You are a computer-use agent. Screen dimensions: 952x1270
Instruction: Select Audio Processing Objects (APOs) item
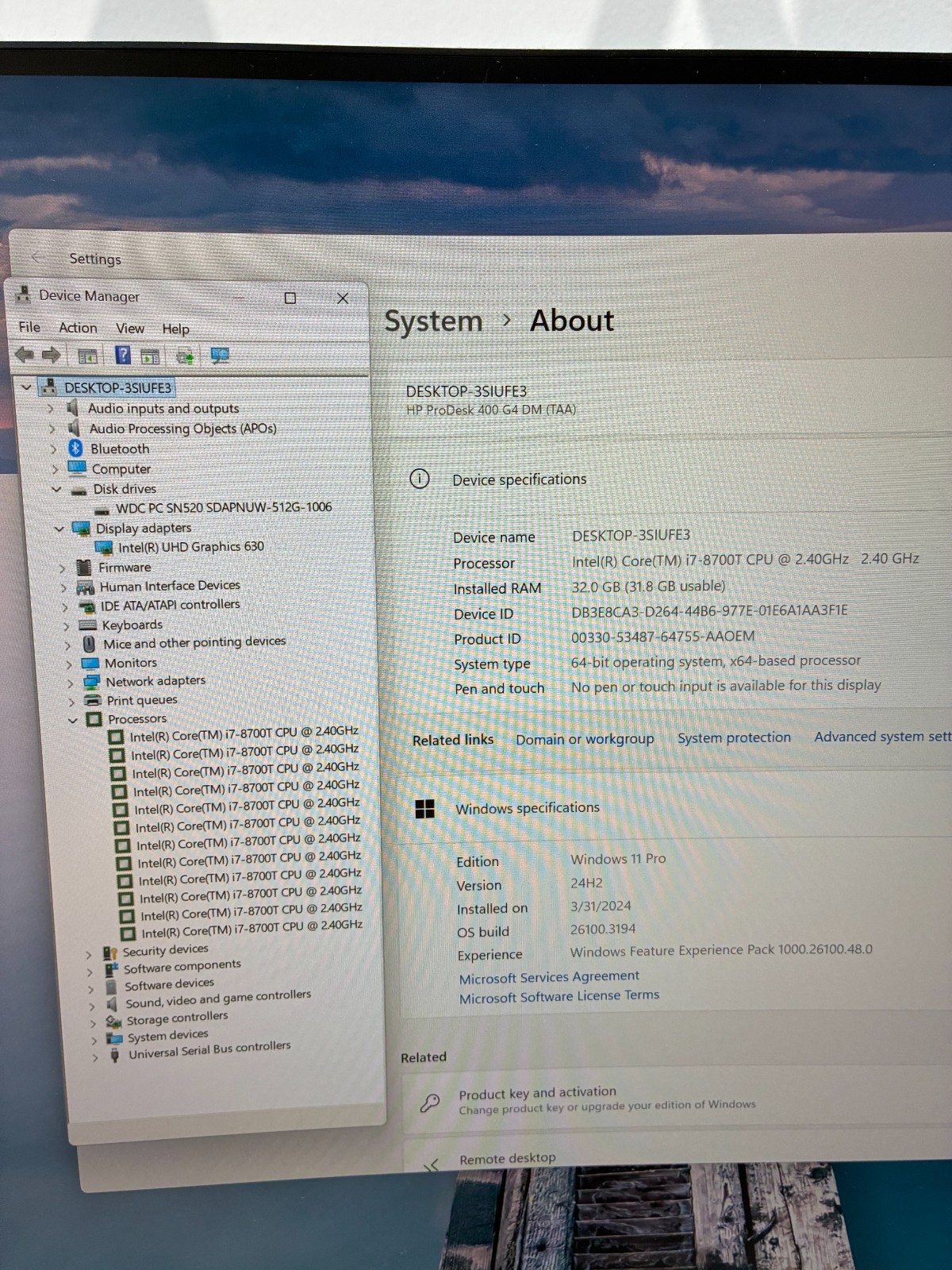[x=182, y=429]
